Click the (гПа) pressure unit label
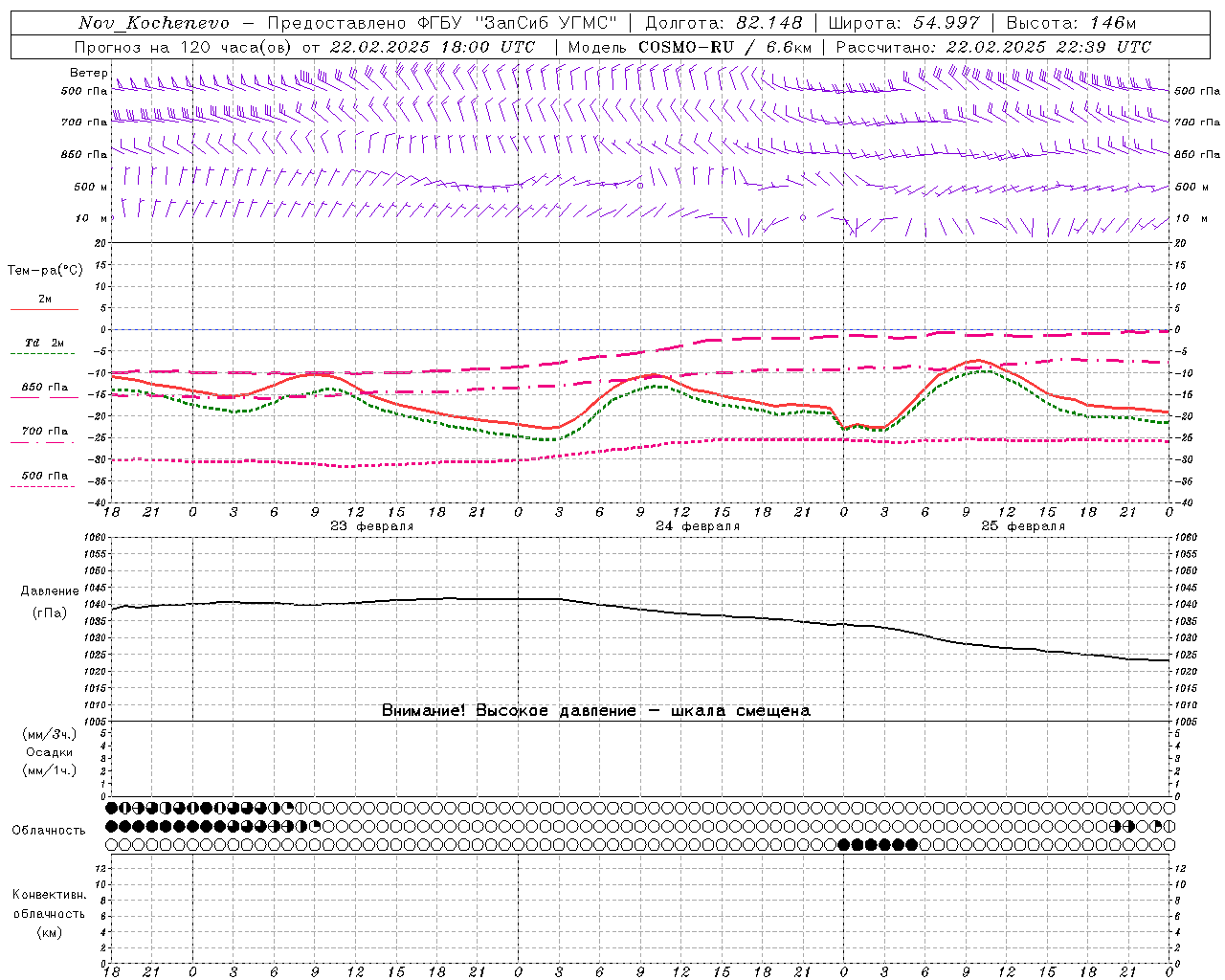Screen dimensions: 1225x980 point(50,612)
